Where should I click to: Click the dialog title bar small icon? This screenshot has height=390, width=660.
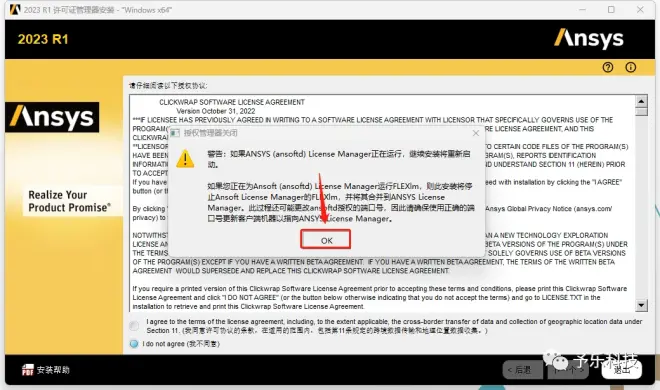click(175, 133)
